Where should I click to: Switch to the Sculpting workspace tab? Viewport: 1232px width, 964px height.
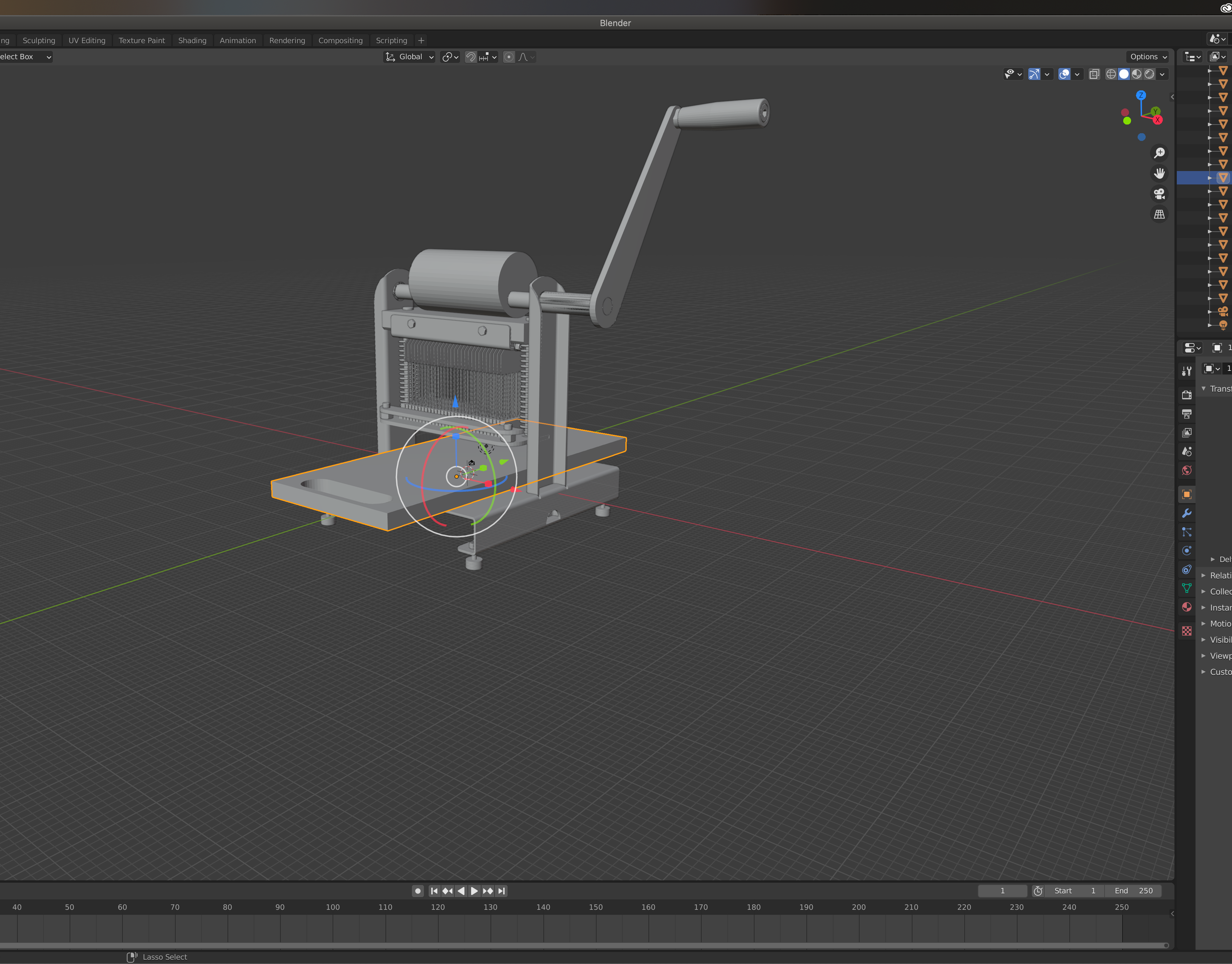(39, 41)
